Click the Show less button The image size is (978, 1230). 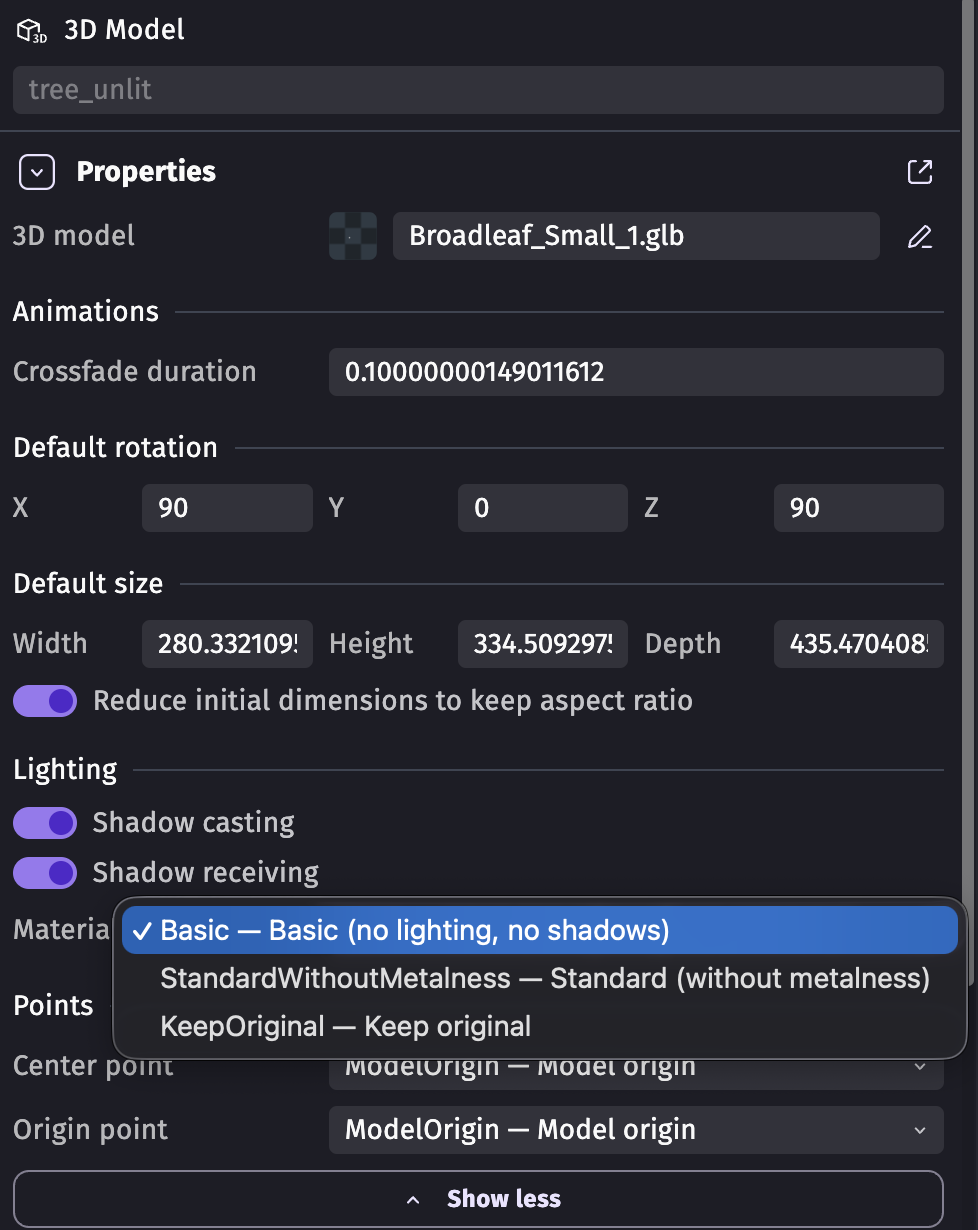point(478,1199)
